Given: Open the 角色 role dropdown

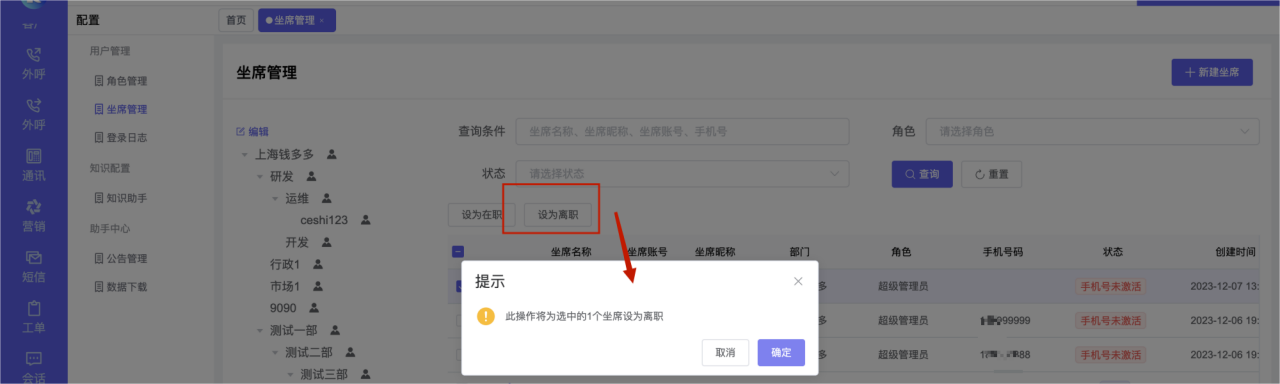Looking at the screenshot, I should click(x=1092, y=131).
